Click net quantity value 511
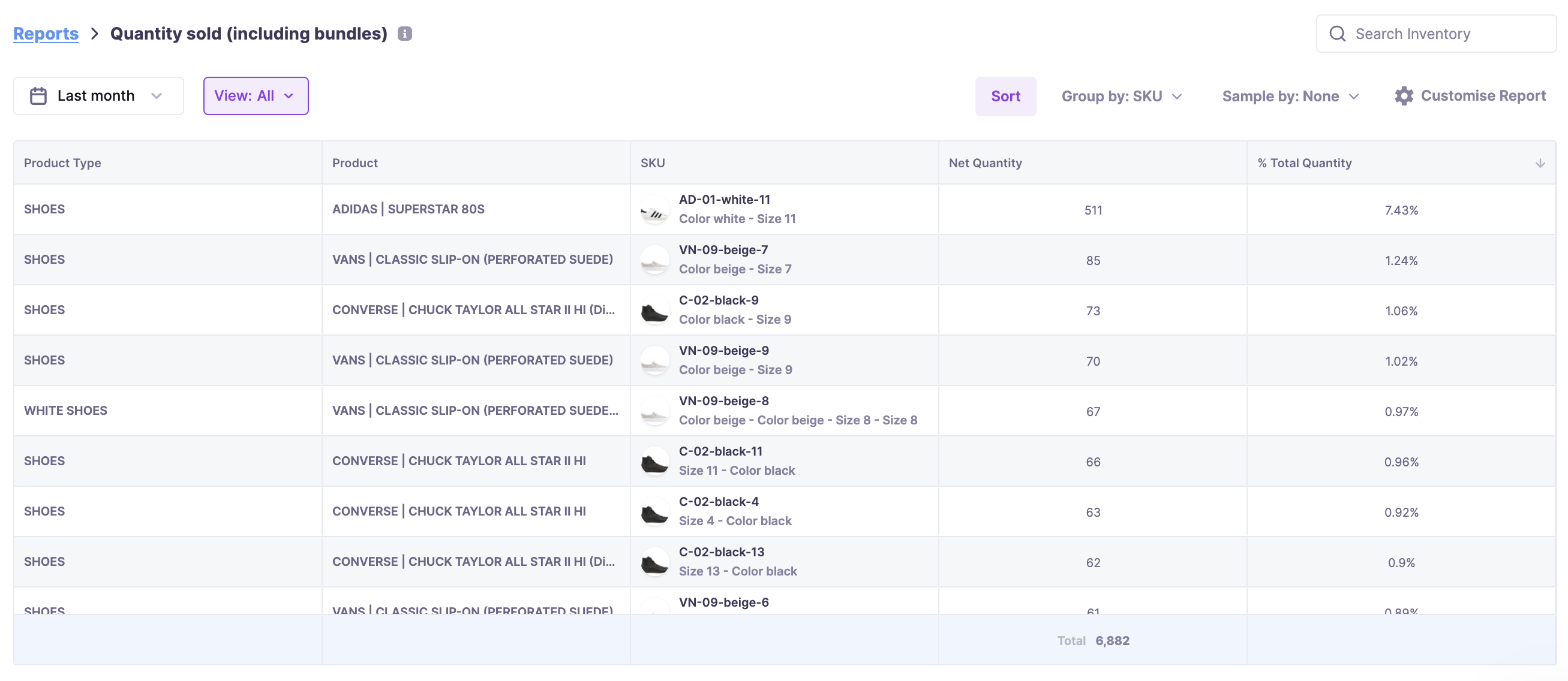 (x=1093, y=210)
